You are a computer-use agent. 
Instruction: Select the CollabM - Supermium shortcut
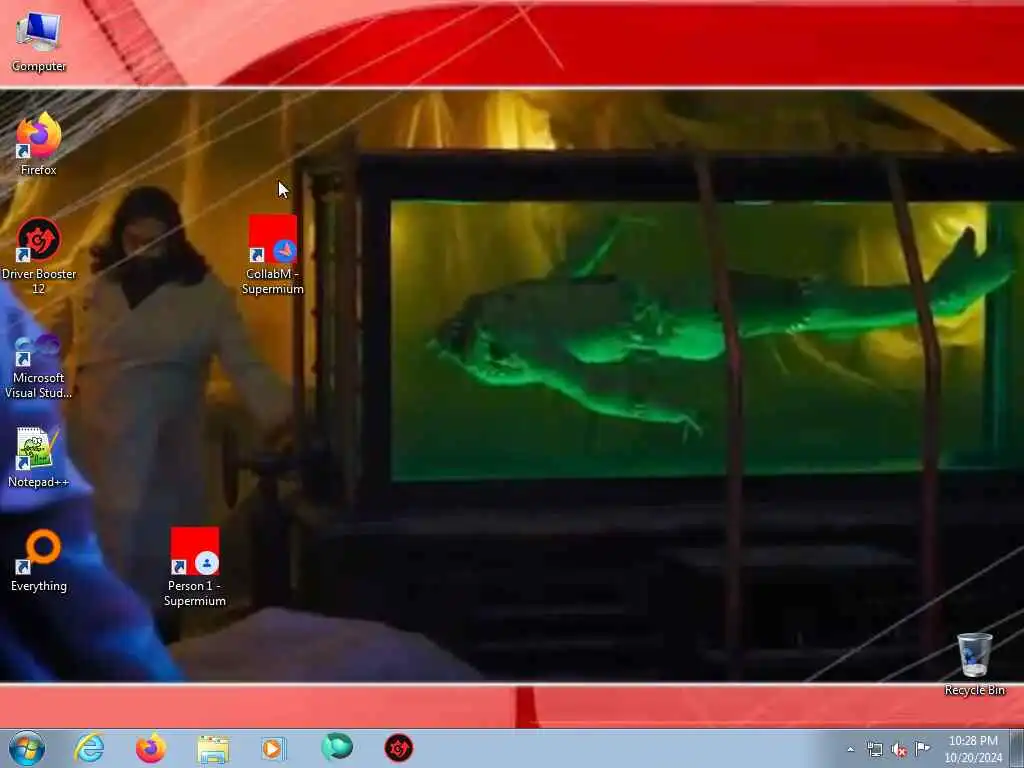point(272,255)
